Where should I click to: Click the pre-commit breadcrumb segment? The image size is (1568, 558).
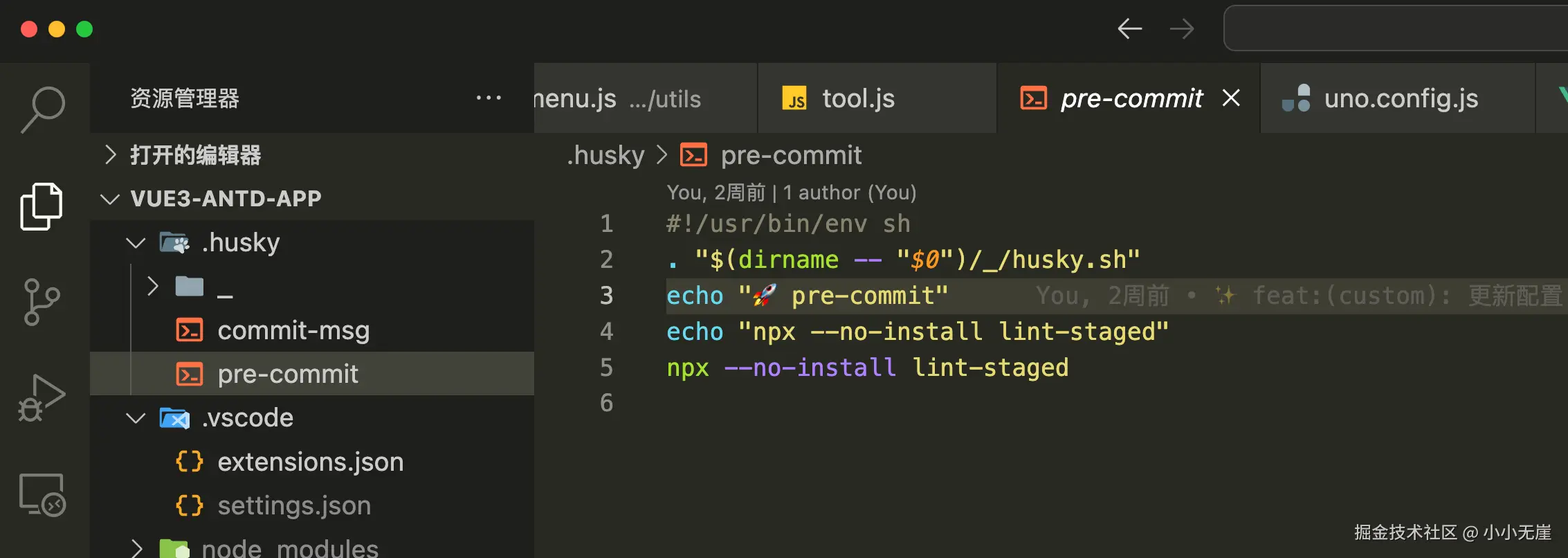click(791, 155)
